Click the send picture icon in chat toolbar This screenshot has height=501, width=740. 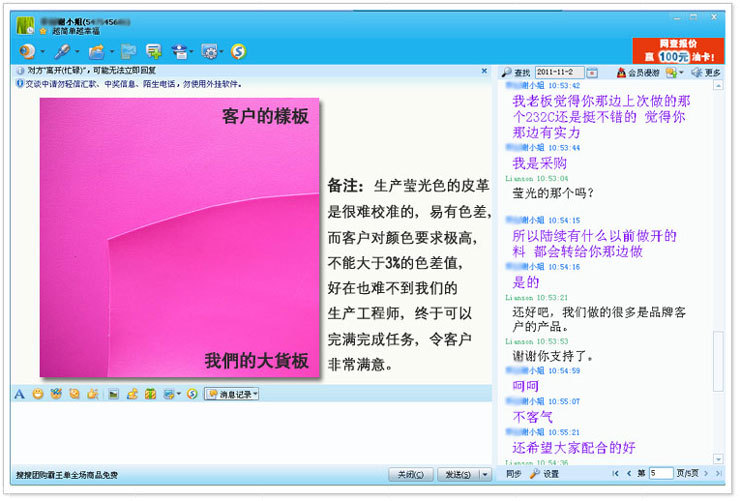113,394
